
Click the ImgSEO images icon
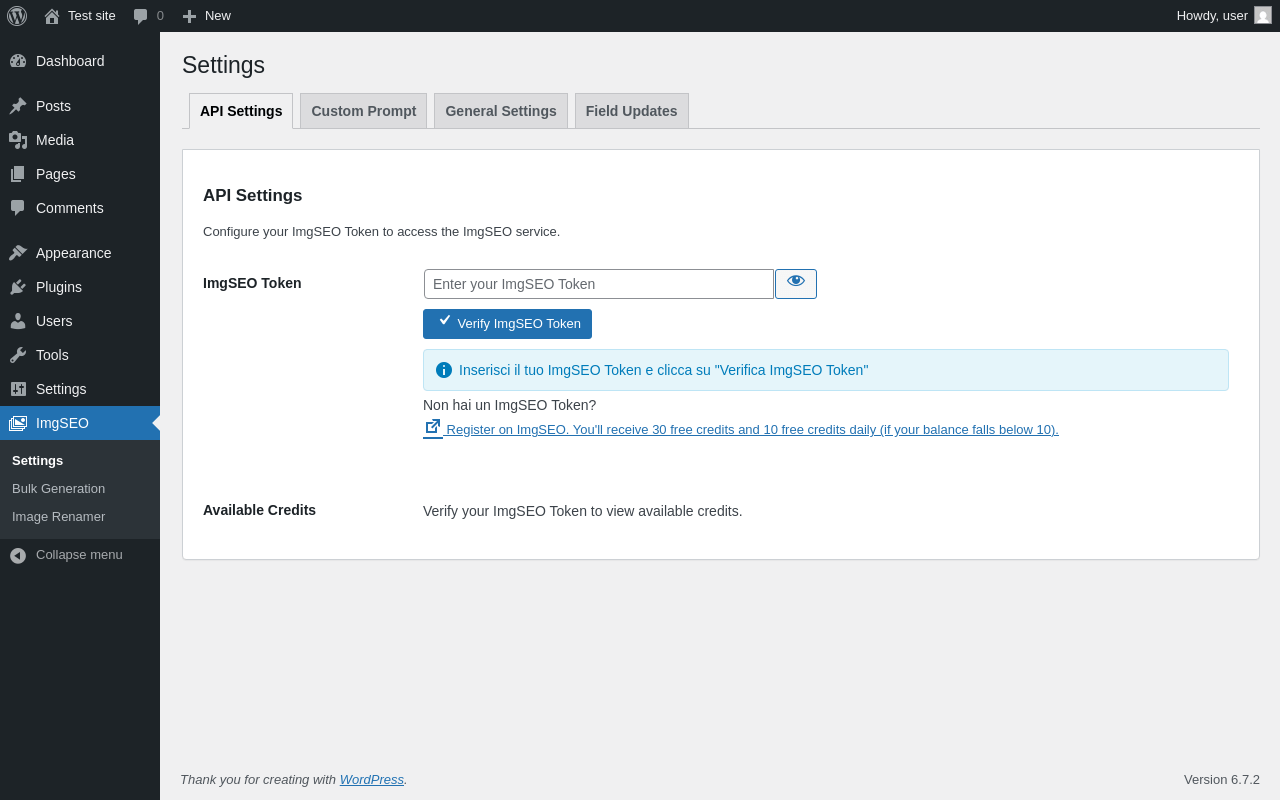tap(18, 423)
